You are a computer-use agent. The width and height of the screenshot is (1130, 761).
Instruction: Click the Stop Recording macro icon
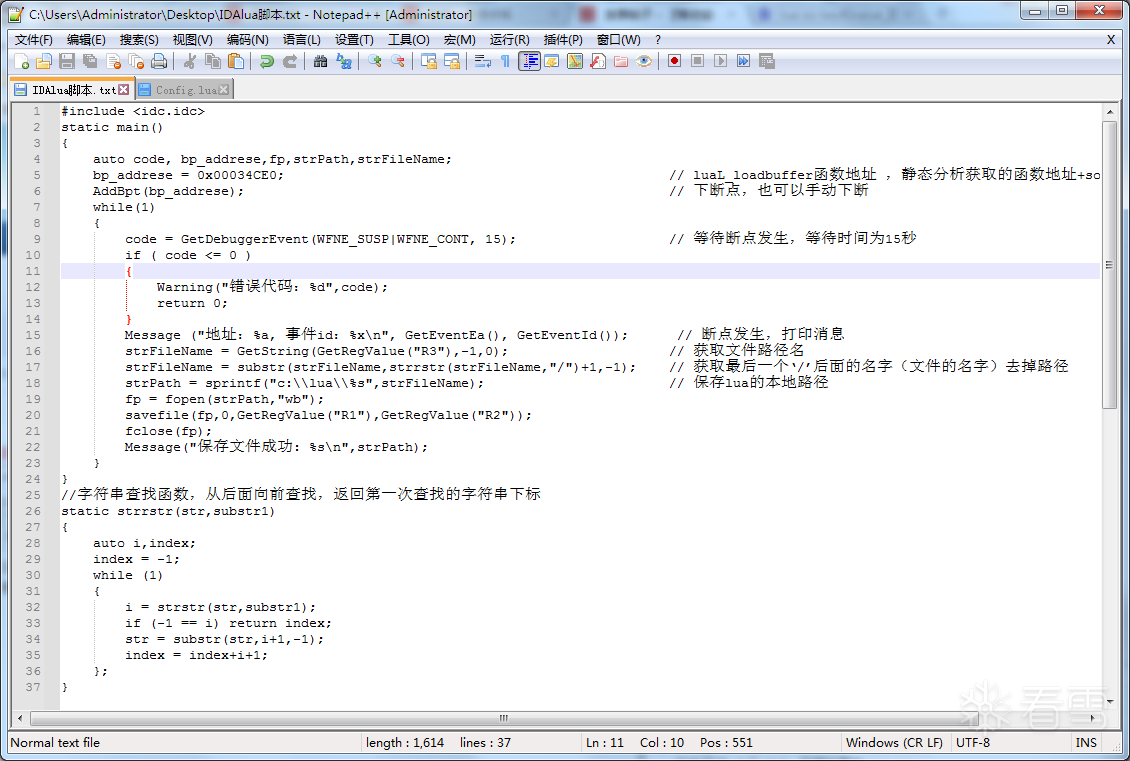click(698, 61)
